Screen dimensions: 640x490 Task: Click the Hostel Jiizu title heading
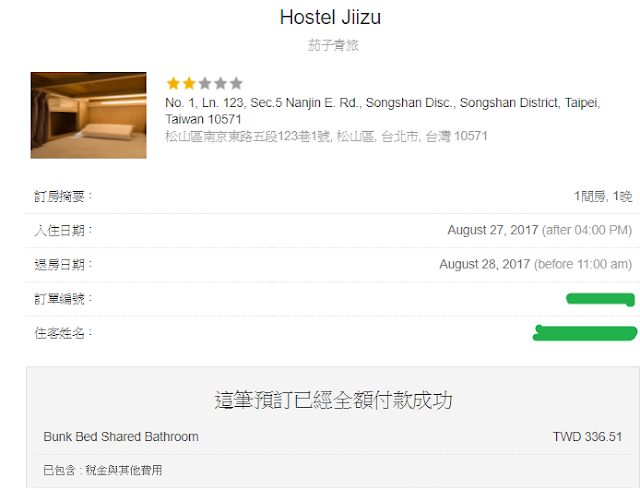pos(330,18)
